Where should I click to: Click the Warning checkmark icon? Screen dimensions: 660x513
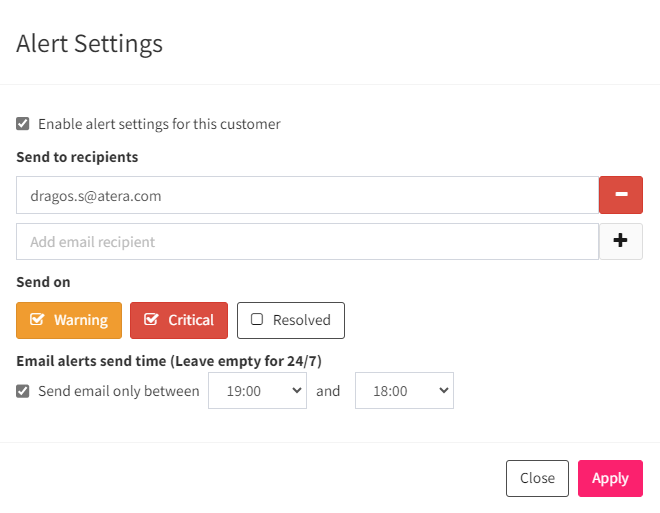pyautogui.click(x=37, y=319)
